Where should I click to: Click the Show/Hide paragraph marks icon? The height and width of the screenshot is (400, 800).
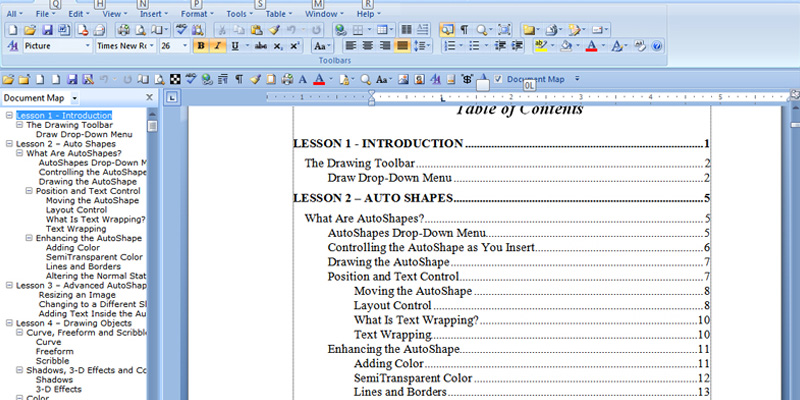click(463, 30)
